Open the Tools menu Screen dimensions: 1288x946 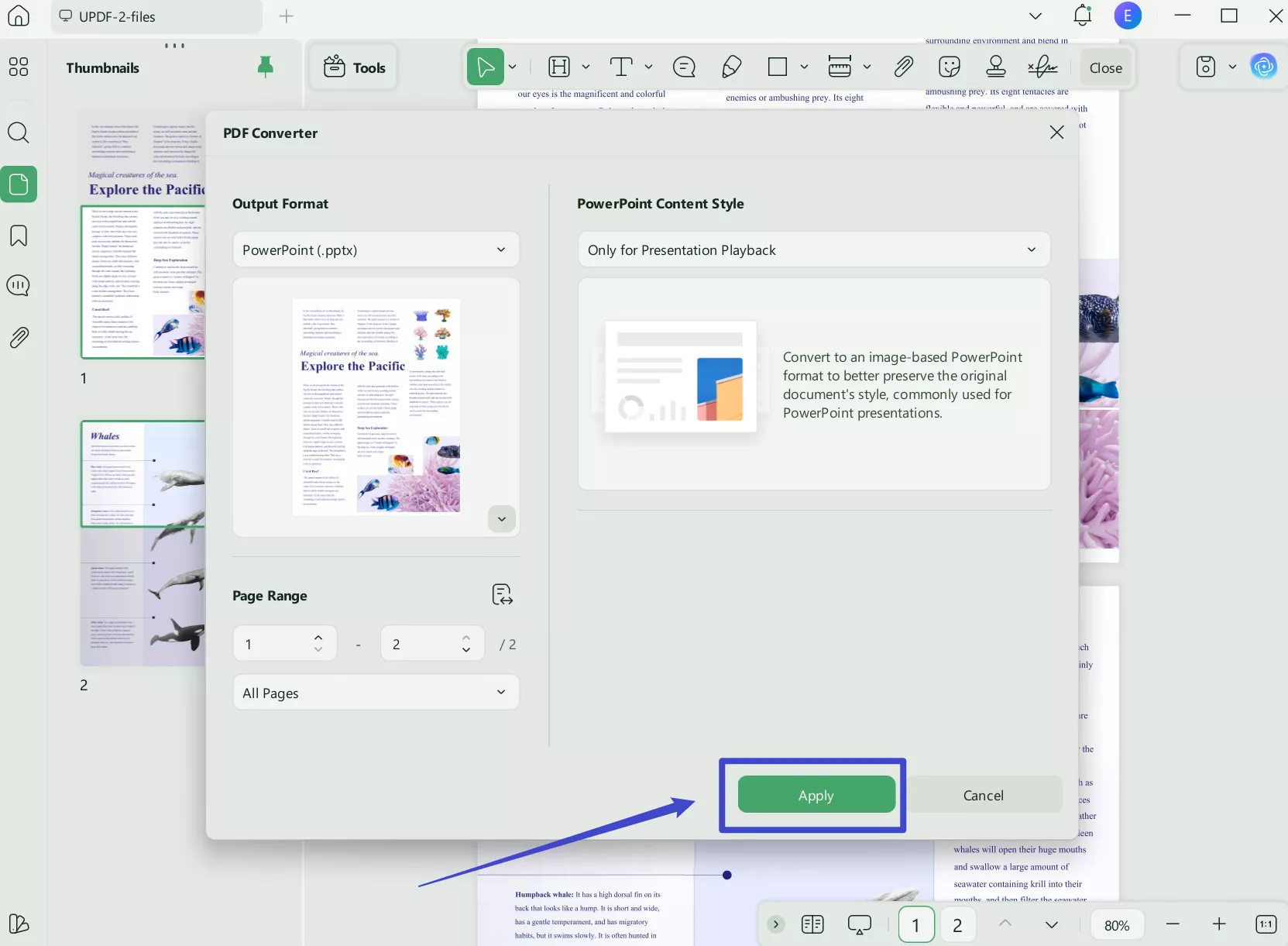(354, 67)
